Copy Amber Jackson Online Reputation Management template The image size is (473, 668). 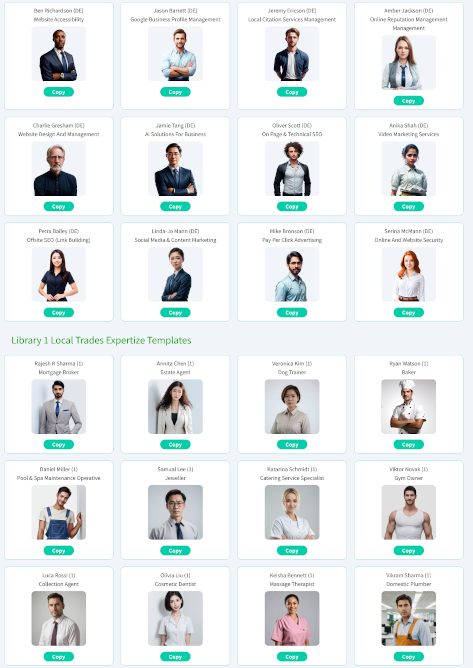pyautogui.click(x=409, y=101)
